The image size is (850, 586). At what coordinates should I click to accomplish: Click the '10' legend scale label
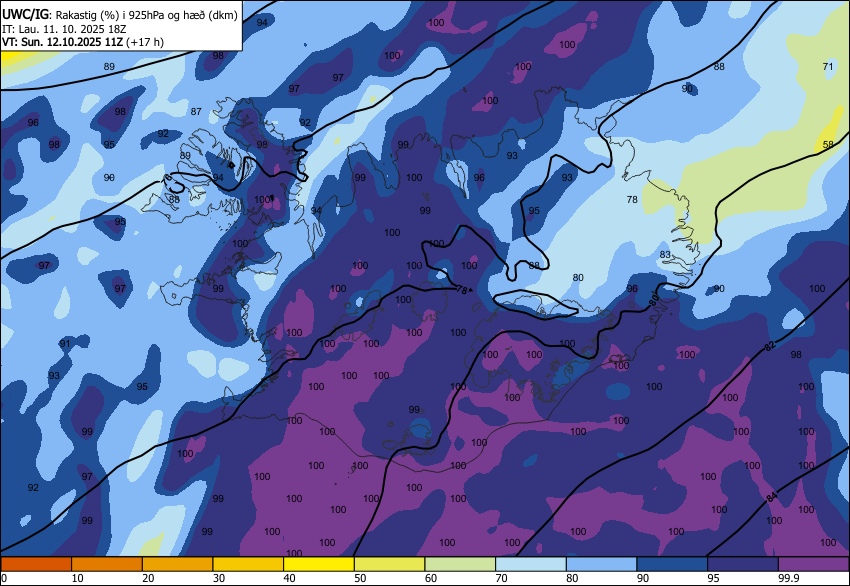click(78, 578)
